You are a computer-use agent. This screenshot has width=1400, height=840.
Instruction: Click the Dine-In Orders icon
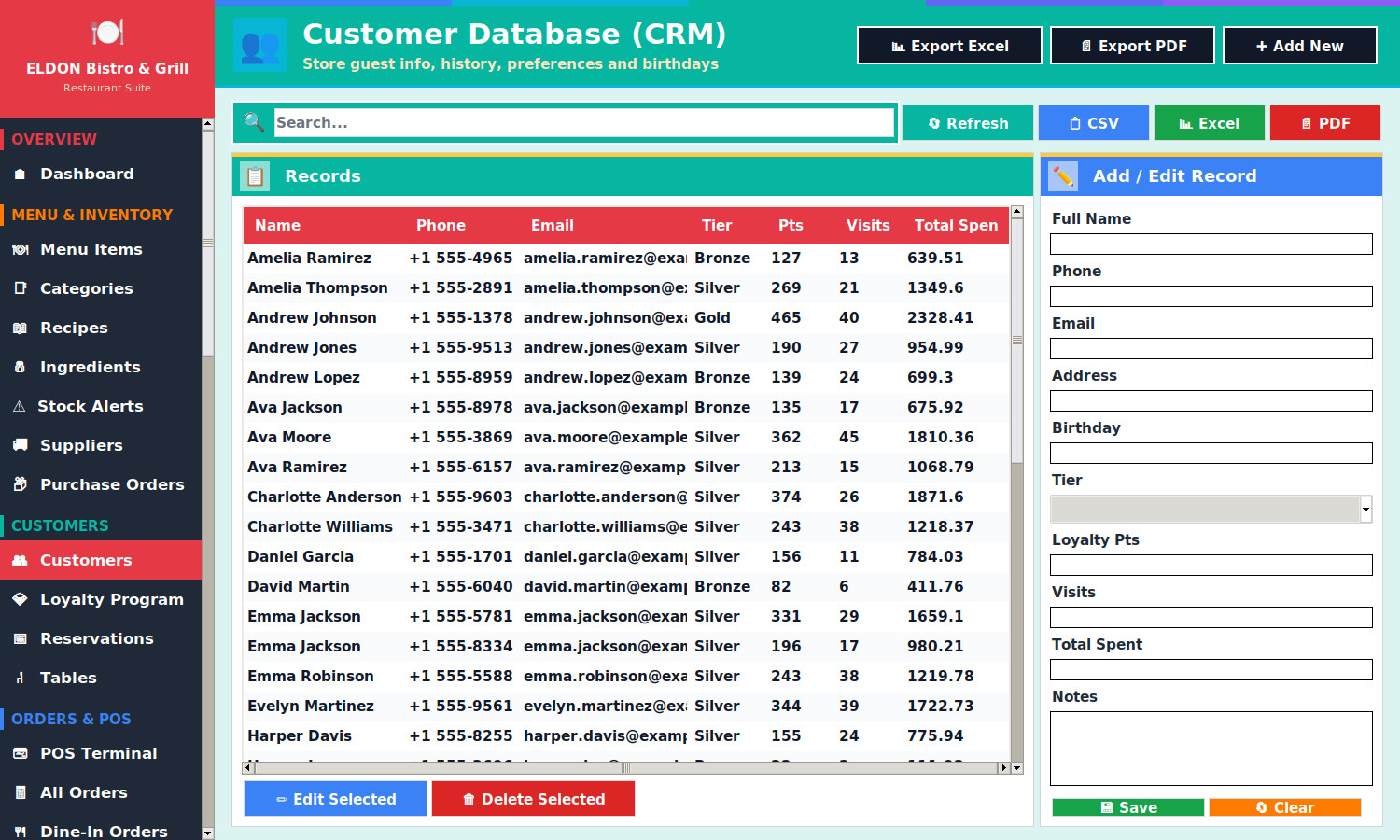coord(20,831)
